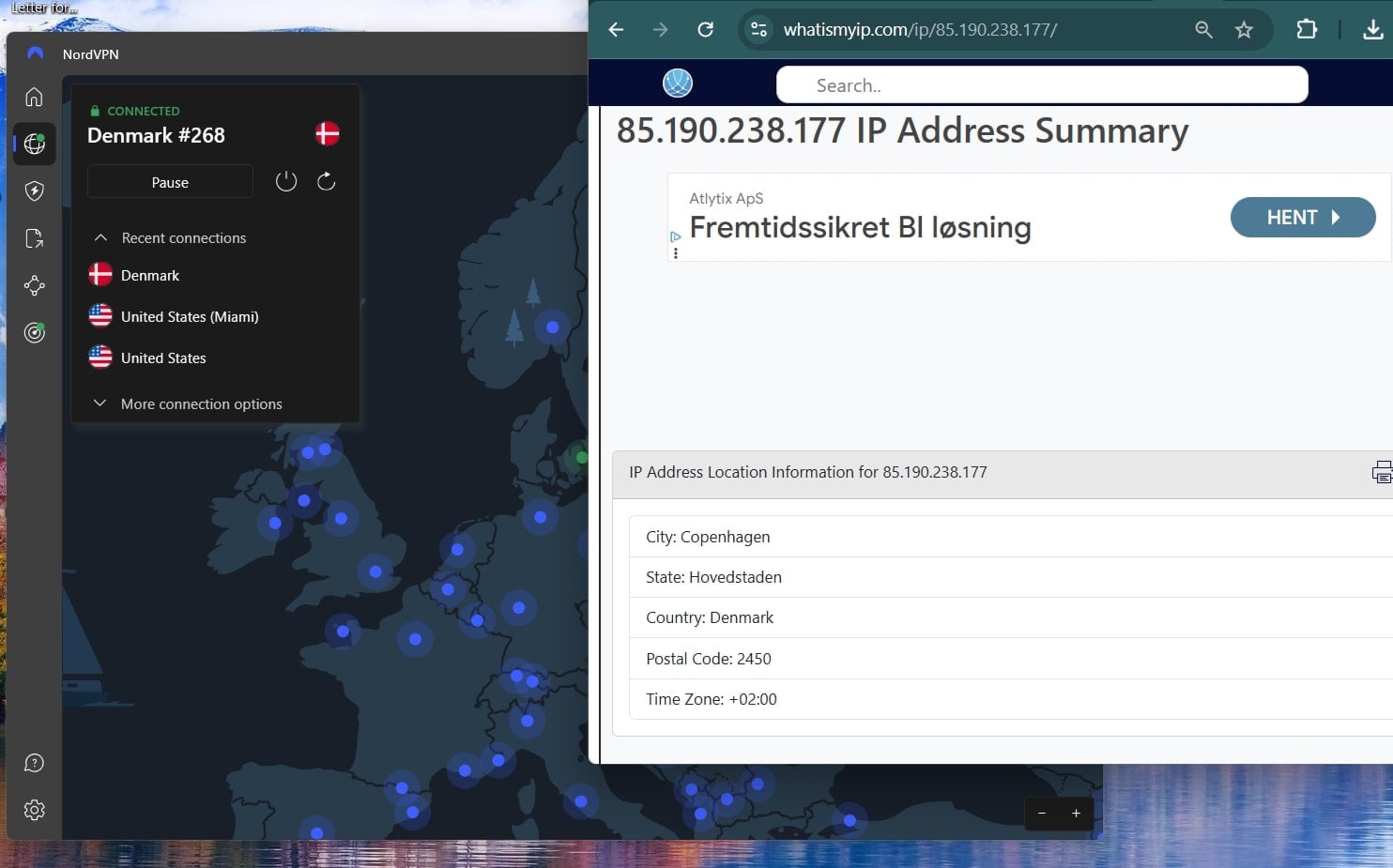Zoom in using the plus control
This screenshot has width=1393, height=868.
click(x=1076, y=813)
